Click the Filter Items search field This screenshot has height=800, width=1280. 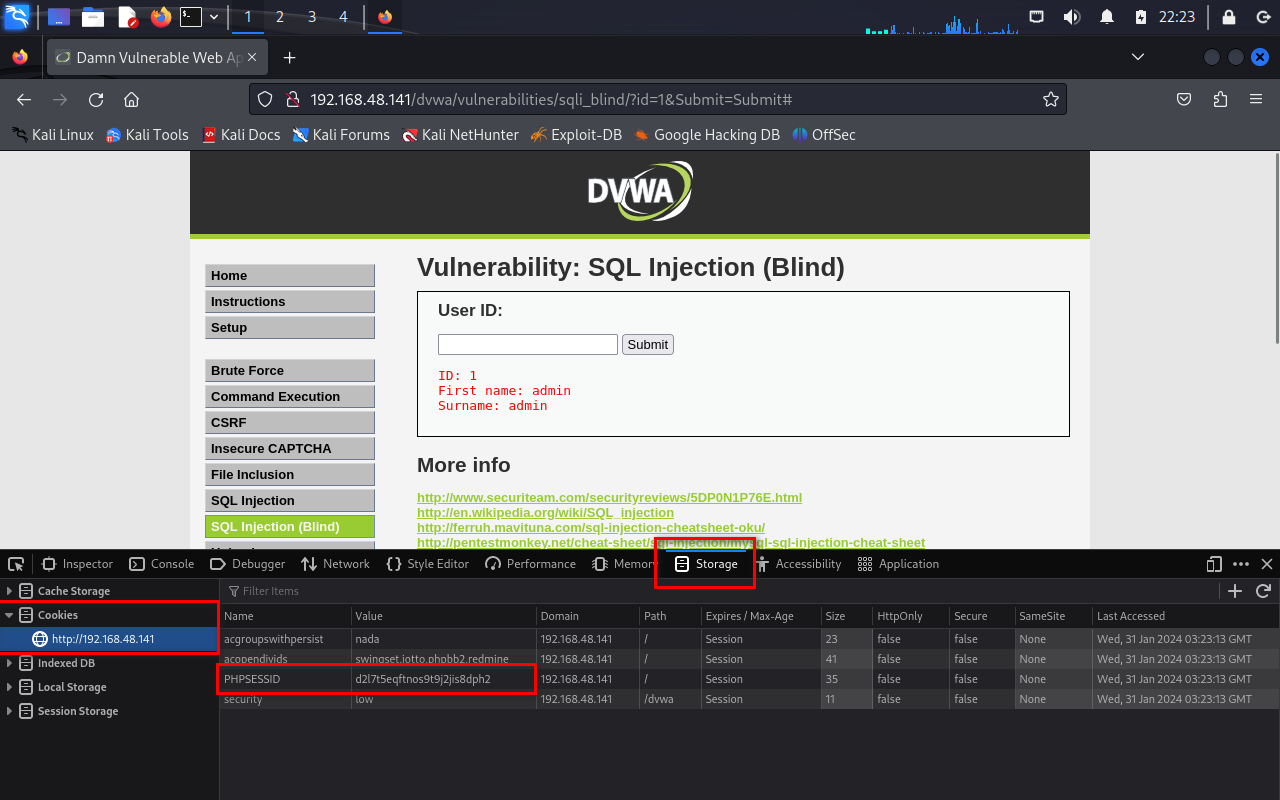pyautogui.click(x=720, y=591)
